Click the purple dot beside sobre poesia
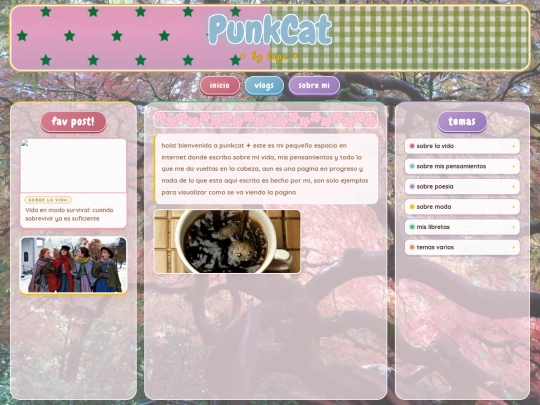The image size is (540, 405). 412,187
